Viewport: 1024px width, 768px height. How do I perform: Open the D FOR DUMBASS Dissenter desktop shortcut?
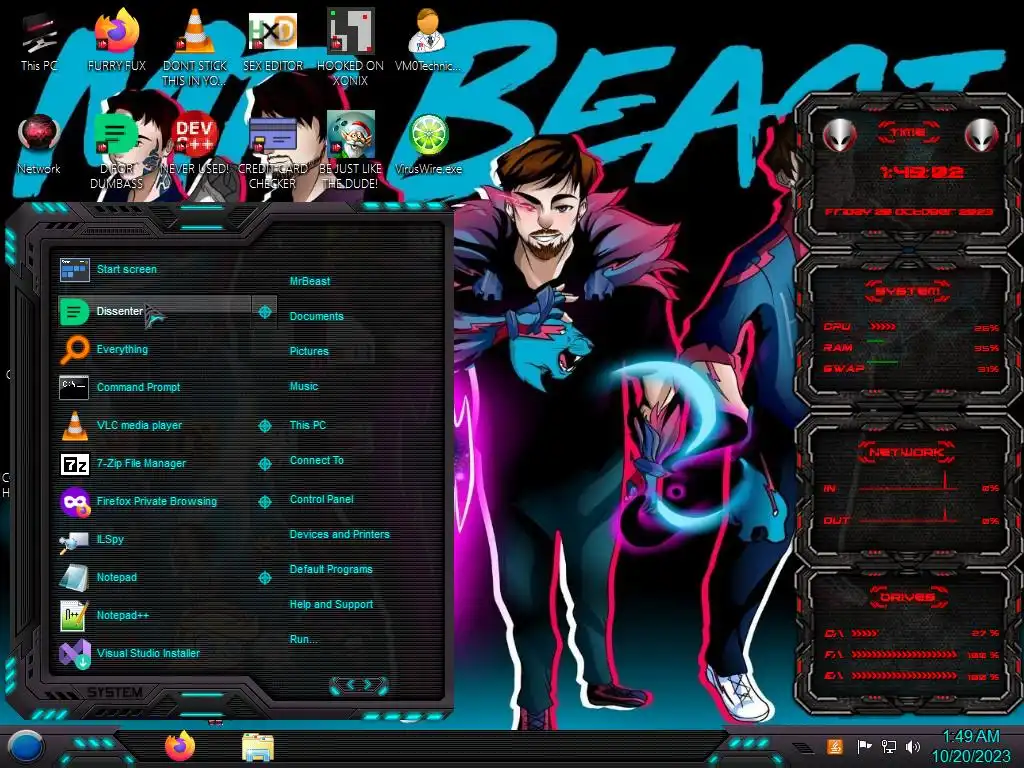click(x=116, y=150)
